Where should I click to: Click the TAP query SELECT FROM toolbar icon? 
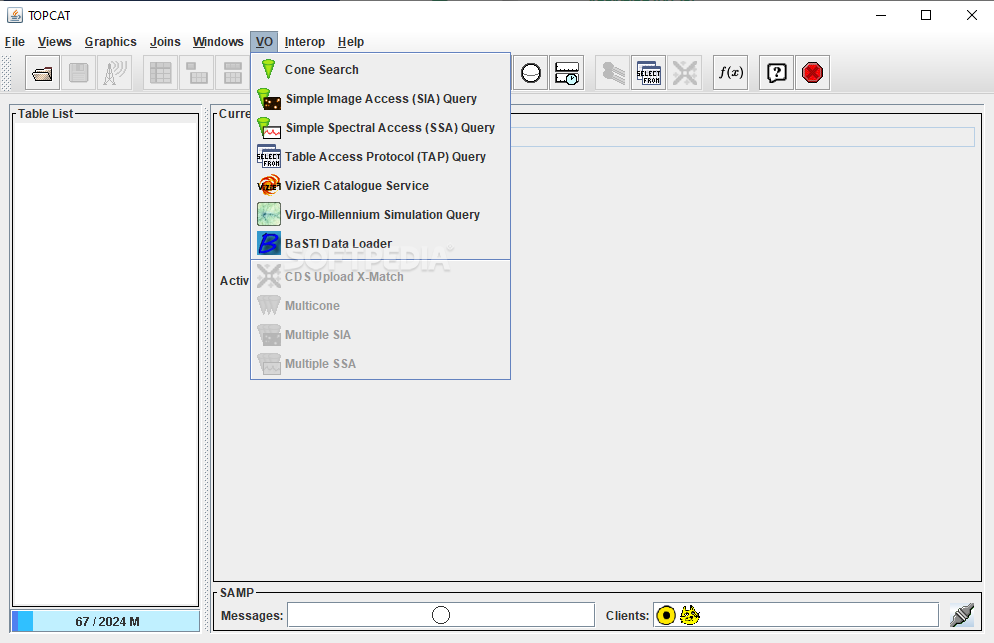click(x=649, y=73)
